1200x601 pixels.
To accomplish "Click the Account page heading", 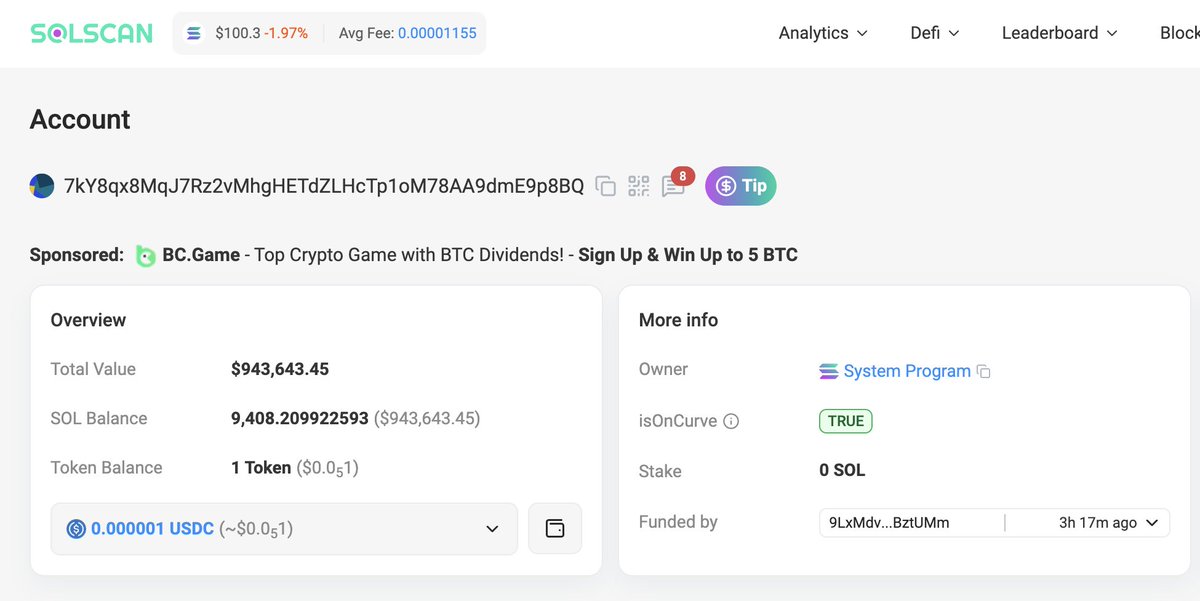I will [80, 120].
